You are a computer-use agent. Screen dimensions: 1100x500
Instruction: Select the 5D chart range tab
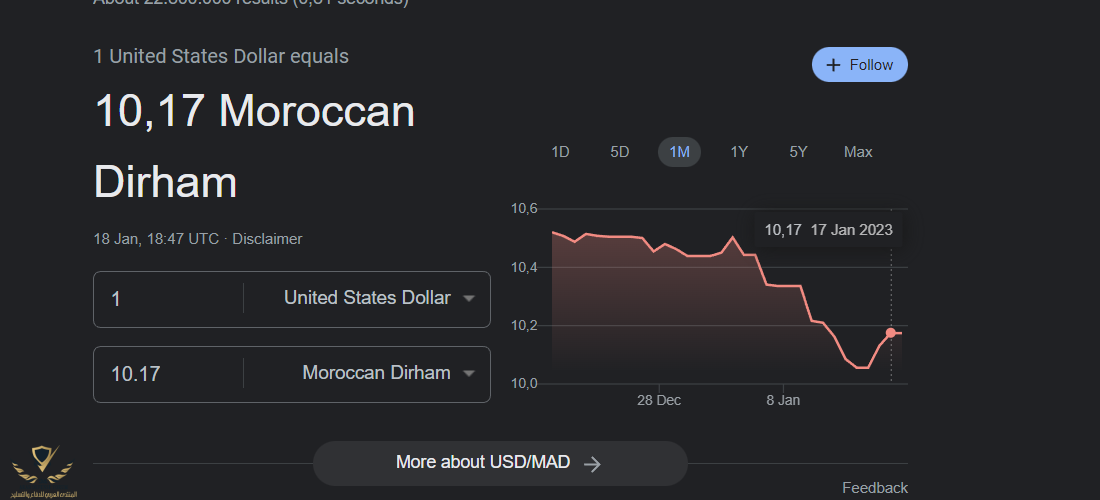(620, 152)
